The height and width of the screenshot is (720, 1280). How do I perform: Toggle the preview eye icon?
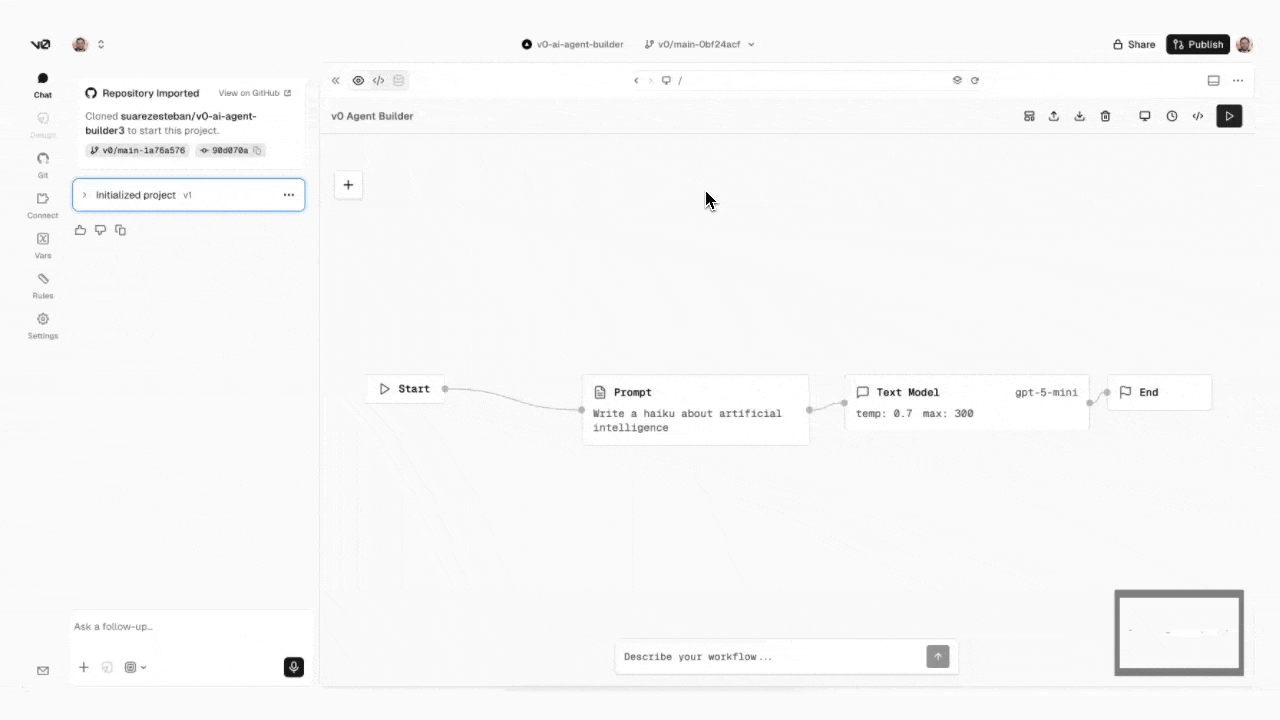(358, 80)
